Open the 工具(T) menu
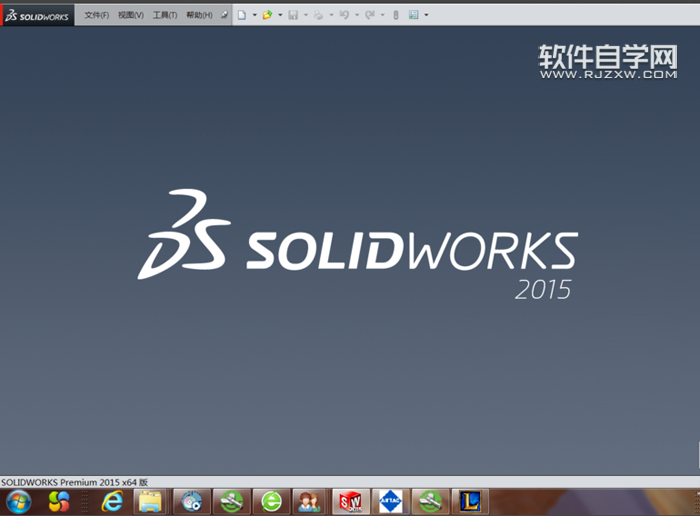This screenshot has height=516, width=700. click(165, 16)
